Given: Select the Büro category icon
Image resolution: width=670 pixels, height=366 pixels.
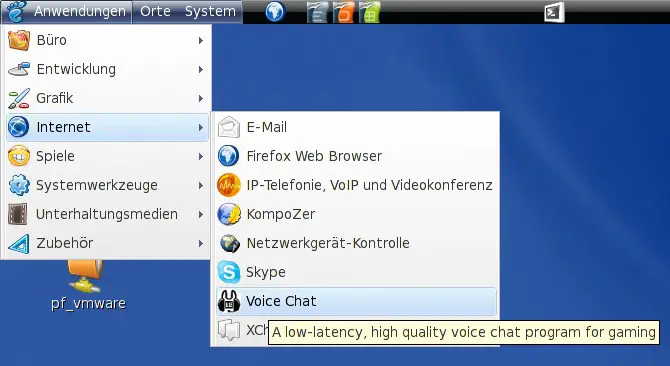Looking at the screenshot, I should click(x=19, y=40).
